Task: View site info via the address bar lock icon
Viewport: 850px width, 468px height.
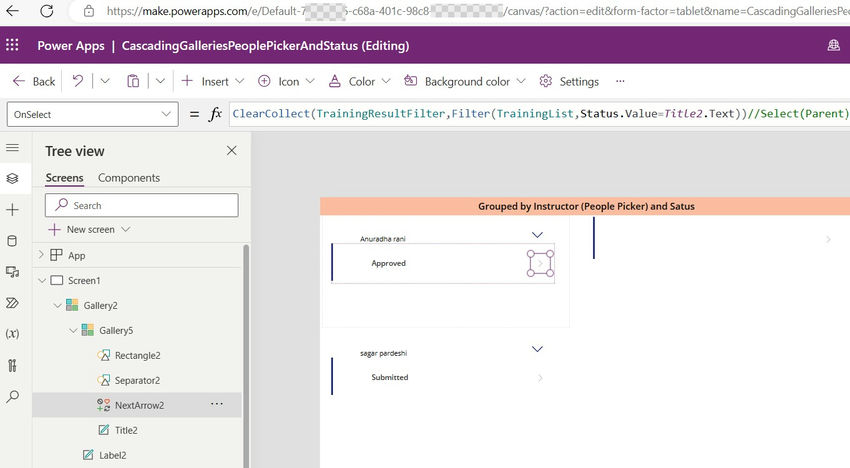Action: point(89,11)
